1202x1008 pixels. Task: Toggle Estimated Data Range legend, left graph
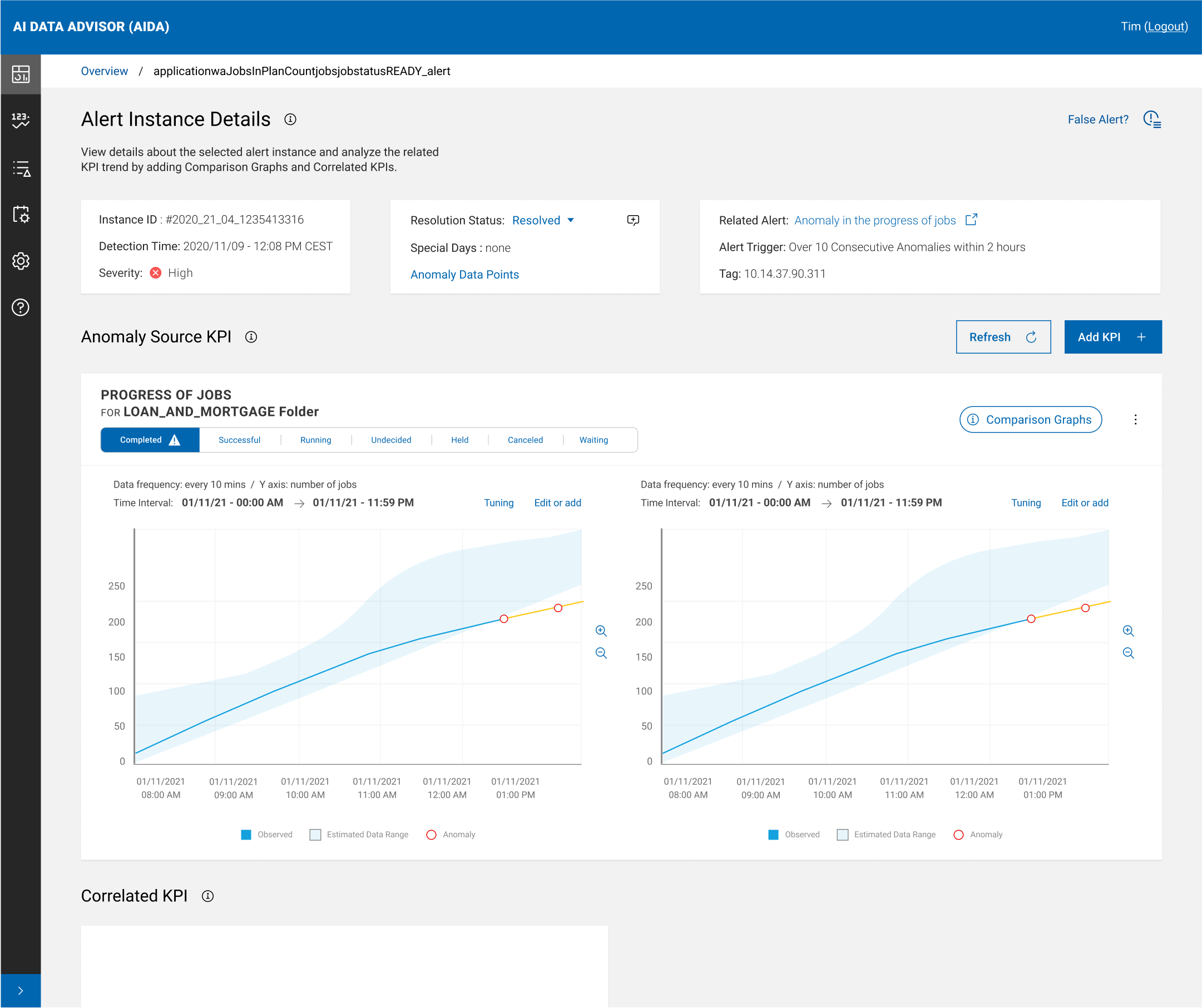[315, 835]
